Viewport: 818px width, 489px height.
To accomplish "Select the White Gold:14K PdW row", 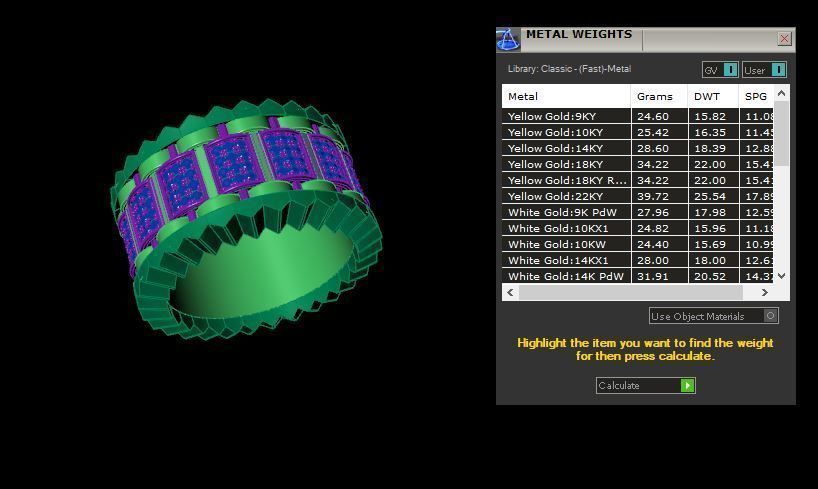I will [637, 276].
